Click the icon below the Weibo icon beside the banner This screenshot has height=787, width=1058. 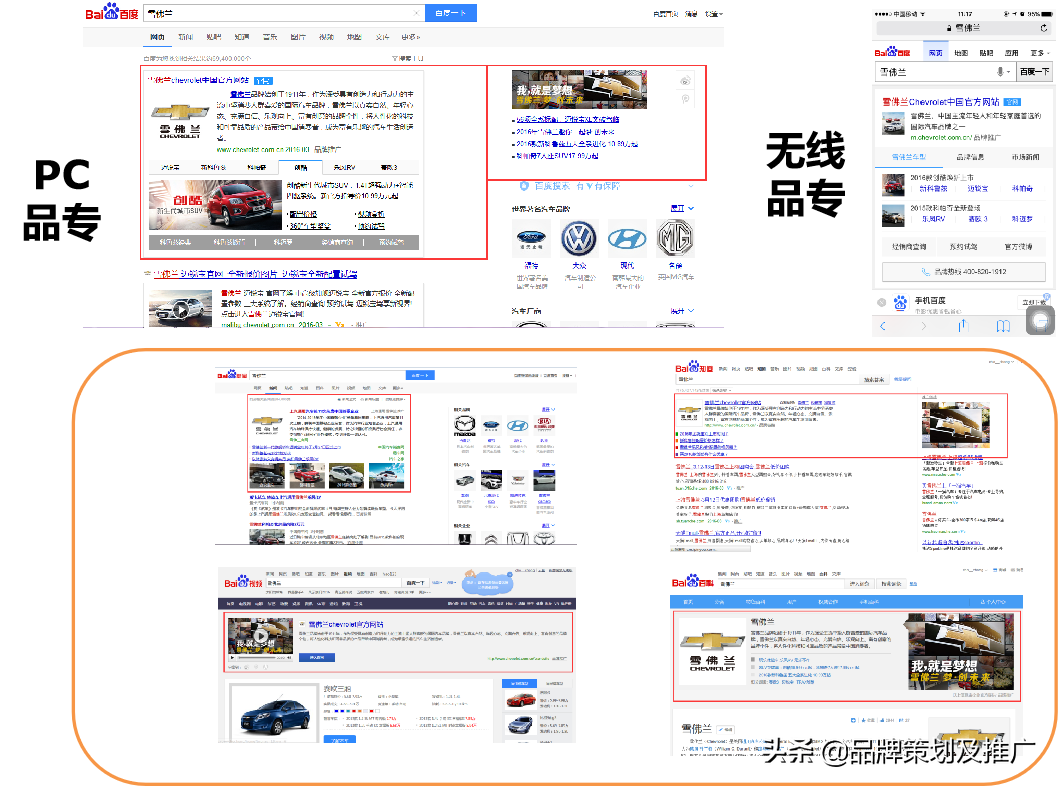[x=685, y=99]
